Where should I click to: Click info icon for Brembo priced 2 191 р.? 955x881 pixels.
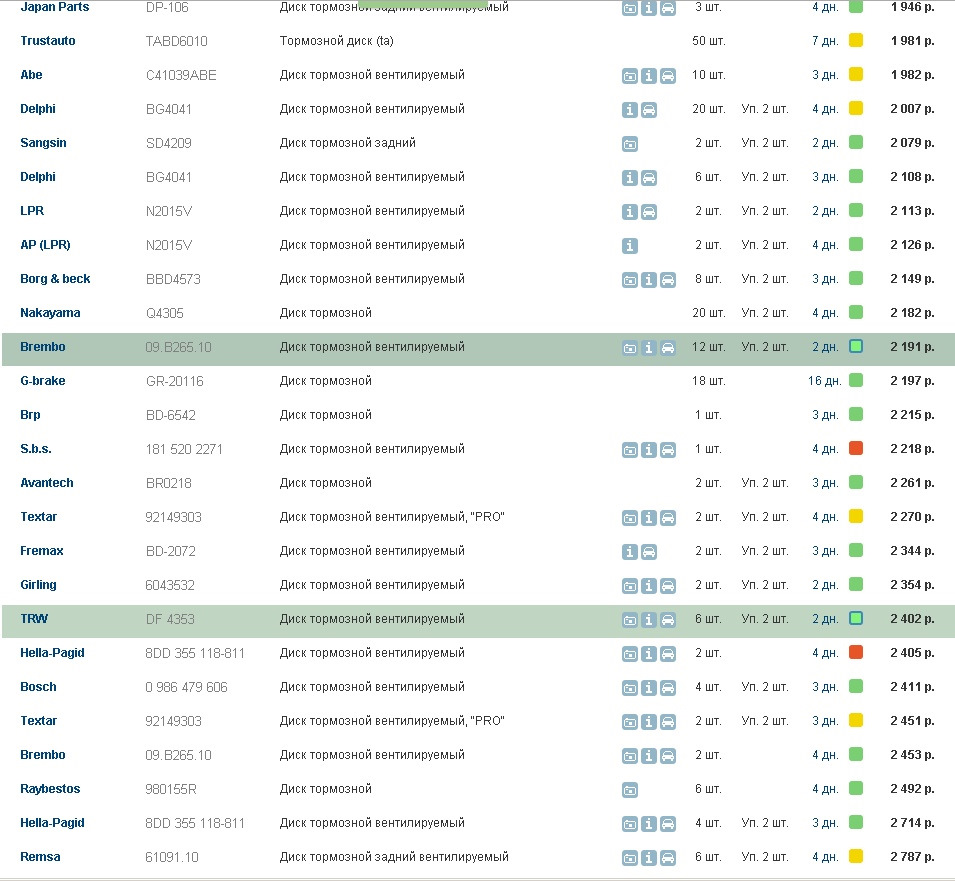coord(649,348)
